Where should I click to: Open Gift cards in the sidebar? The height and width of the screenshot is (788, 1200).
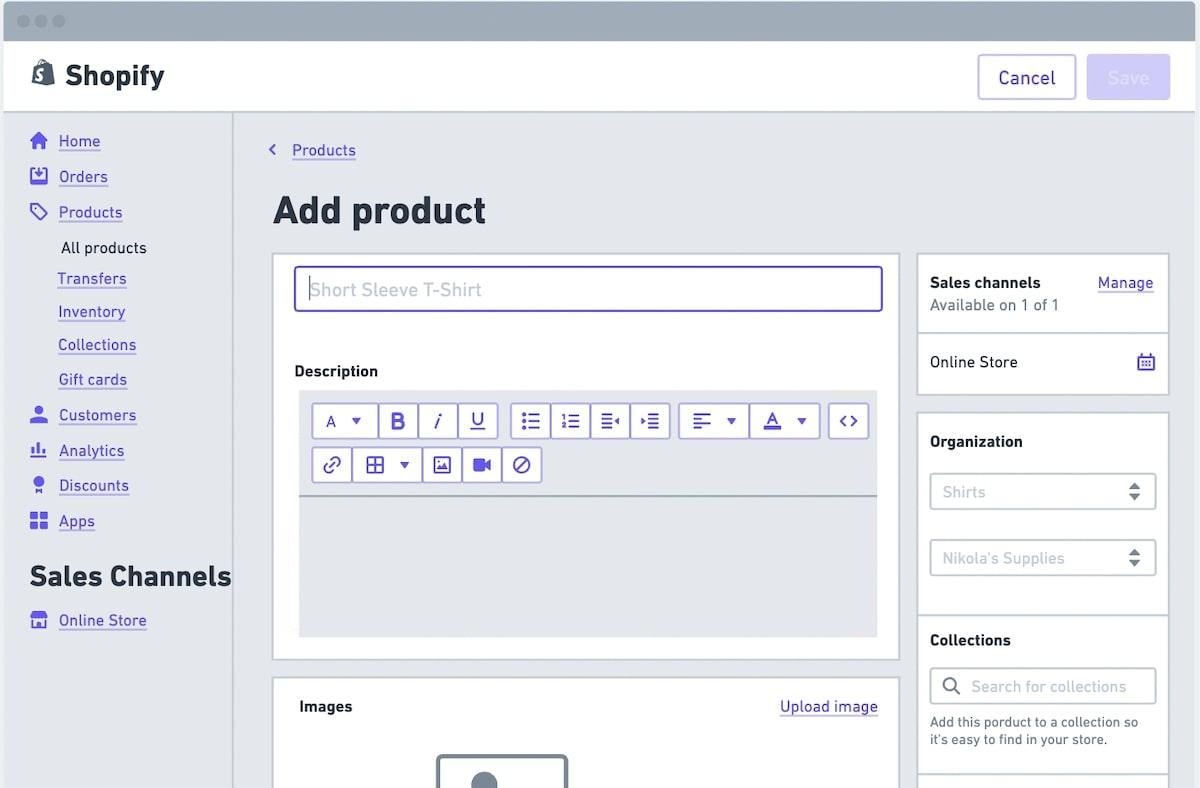pos(93,380)
